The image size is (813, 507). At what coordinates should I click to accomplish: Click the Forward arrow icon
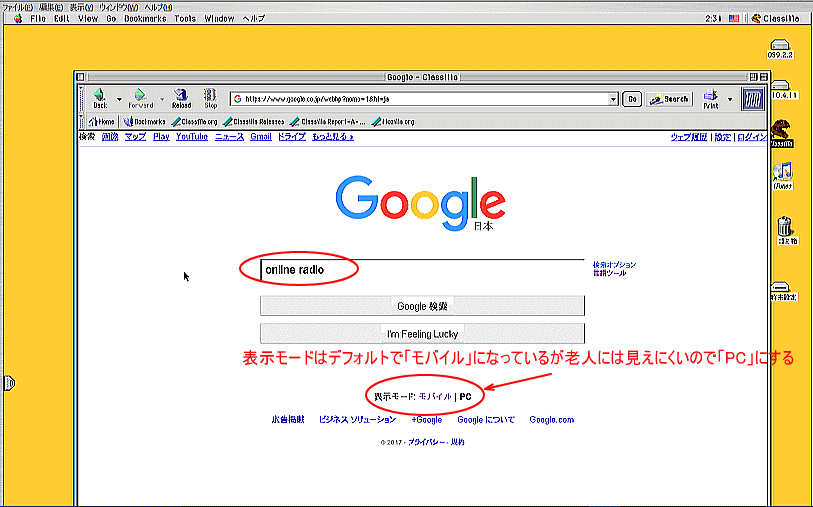(140, 94)
